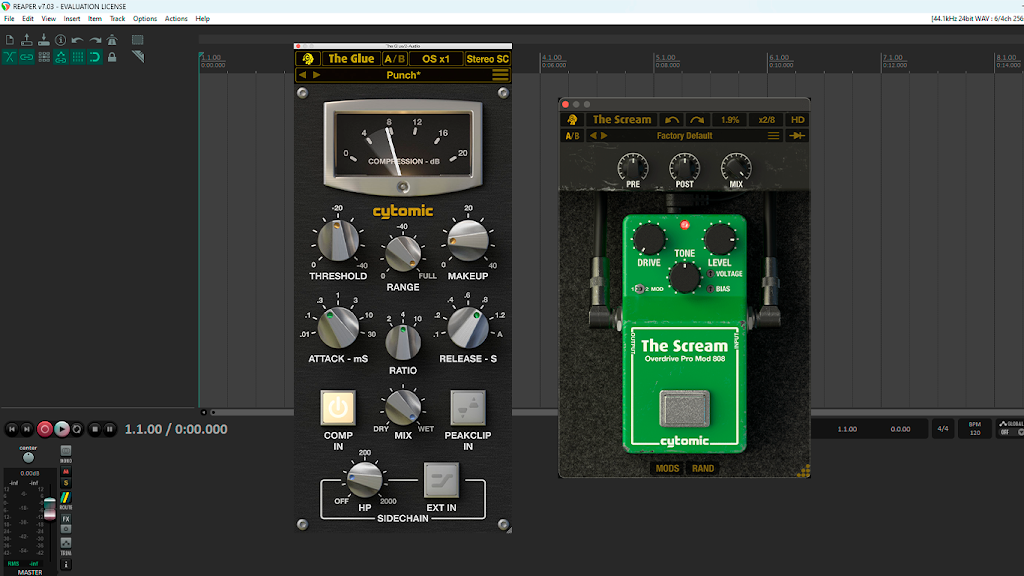Viewport: 1024px width, 576px height.
Task: Open the Edit menu
Action: click(x=27, y=19)
